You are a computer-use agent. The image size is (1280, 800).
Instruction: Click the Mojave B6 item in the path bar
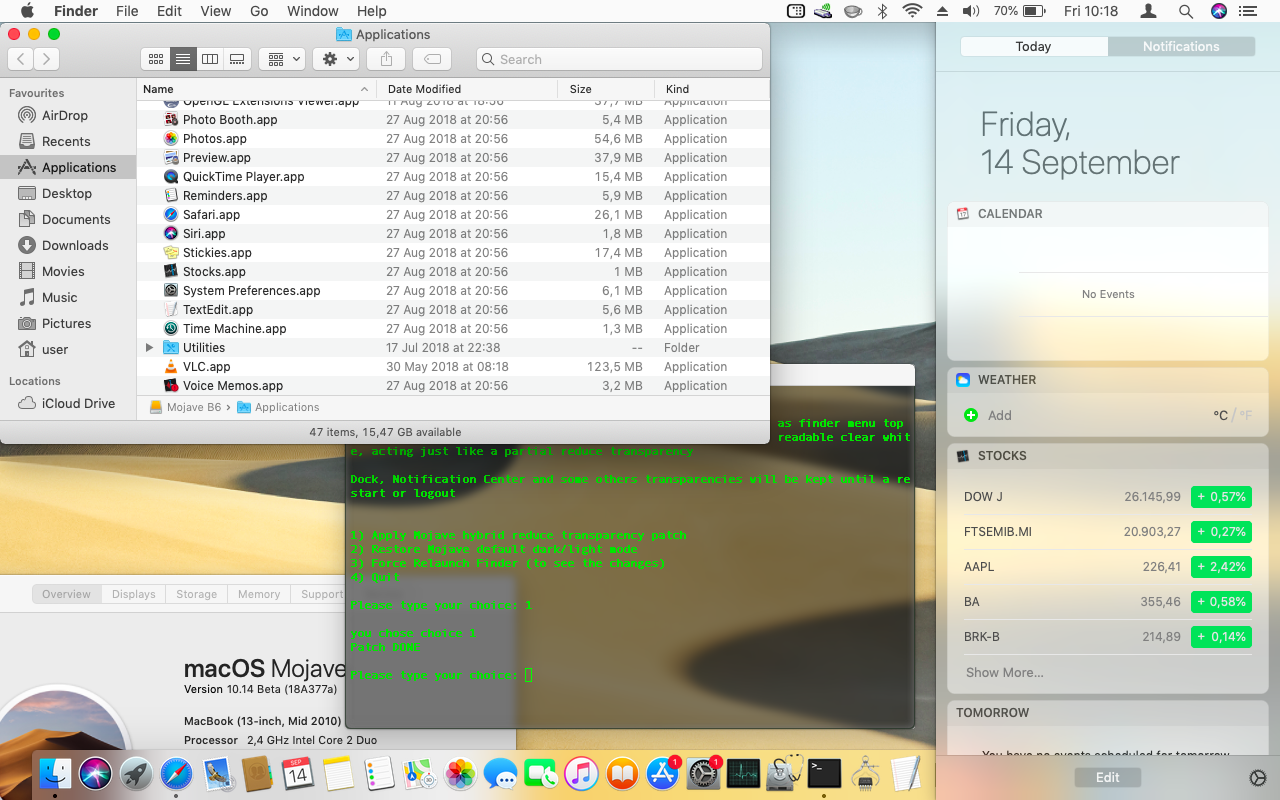tap(185, 408)
